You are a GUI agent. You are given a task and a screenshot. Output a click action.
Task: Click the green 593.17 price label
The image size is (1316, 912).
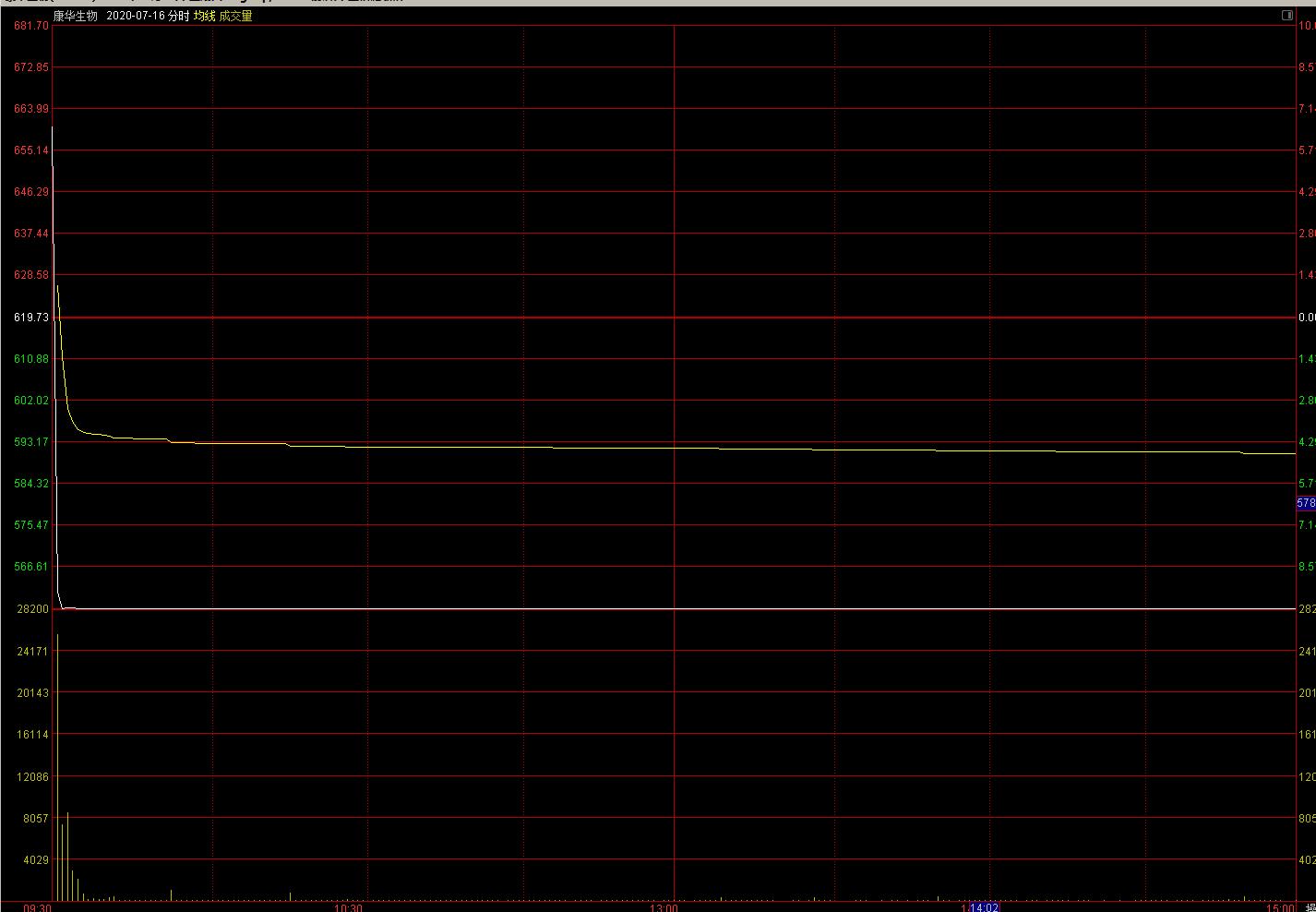[x=31, y=442]
